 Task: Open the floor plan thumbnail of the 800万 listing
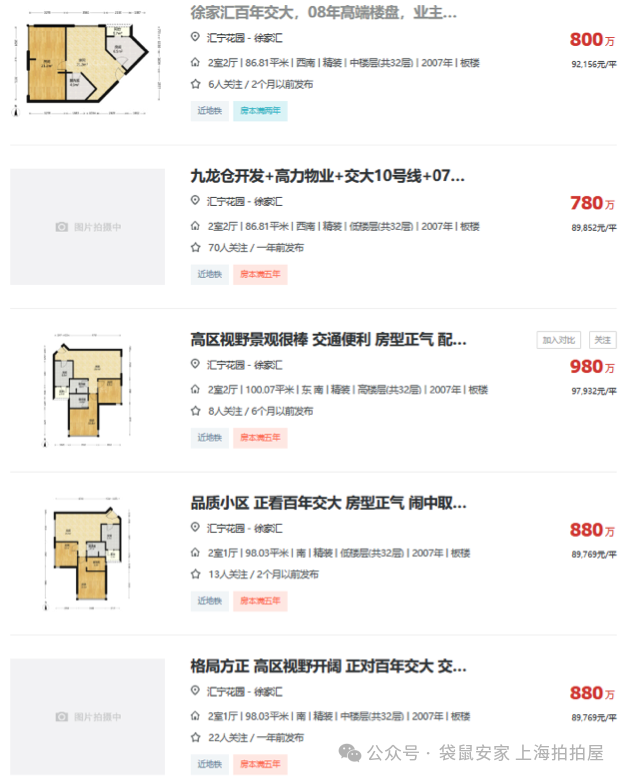tap(87, 64)
